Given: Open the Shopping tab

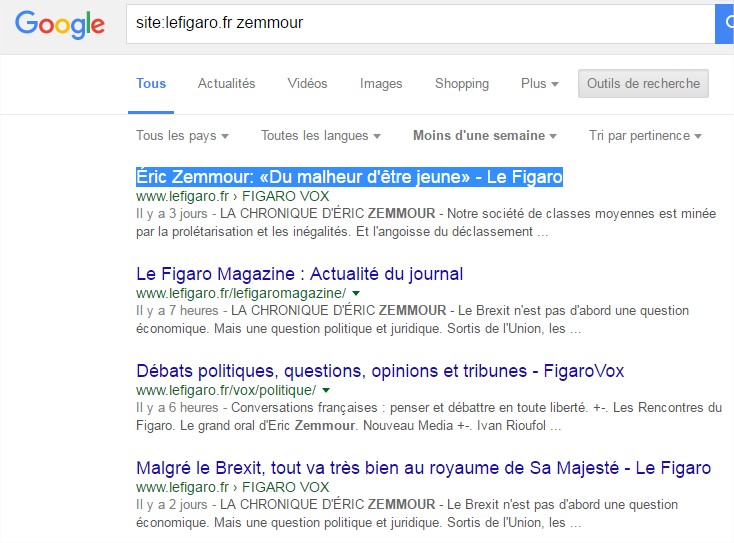Looking at the screenshot, I should (462, 83).
